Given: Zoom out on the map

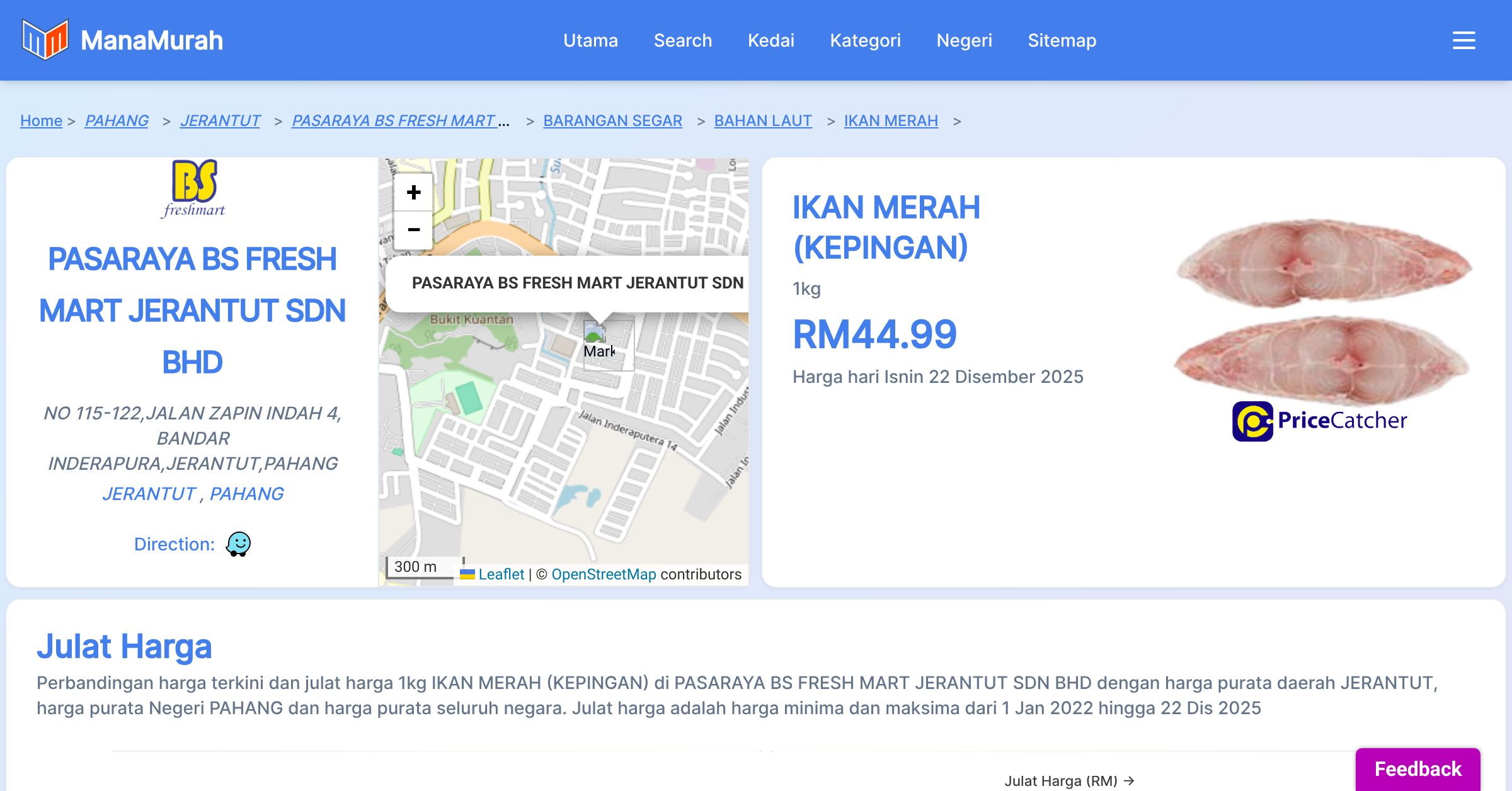Looking at the screenshot, I should (x=413, y=230).
